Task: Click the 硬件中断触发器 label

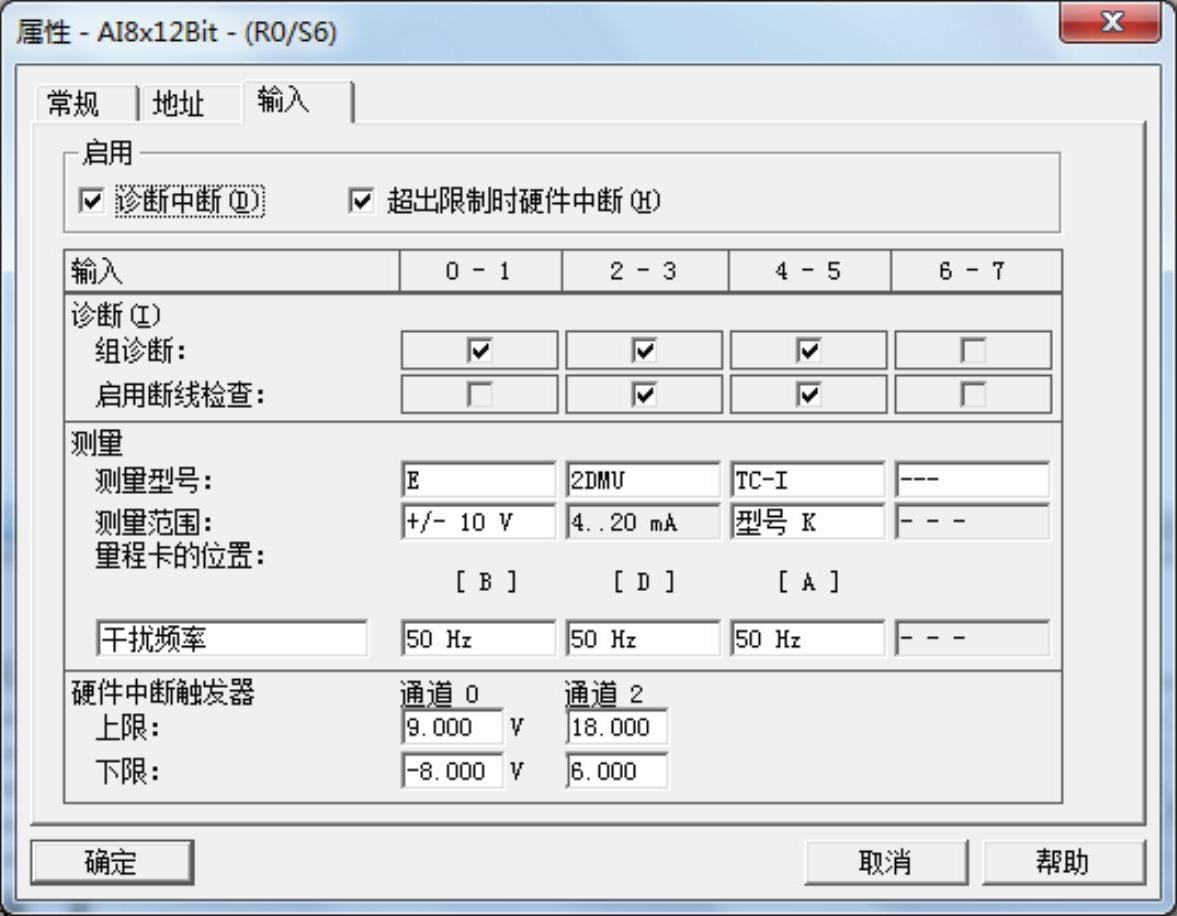Action: pos(163,692)
